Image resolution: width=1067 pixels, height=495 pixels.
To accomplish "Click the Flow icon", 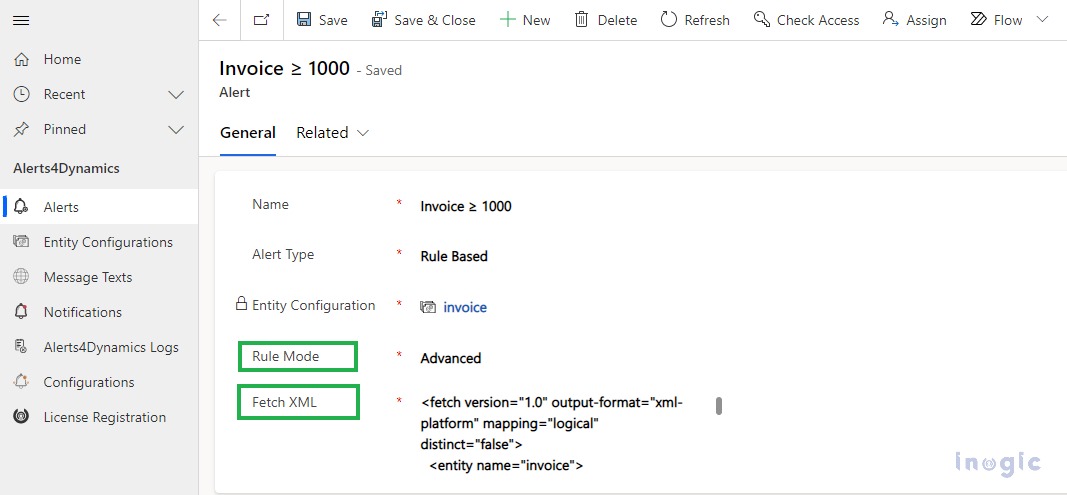I will pyautogui.click(x=979, y=20).
